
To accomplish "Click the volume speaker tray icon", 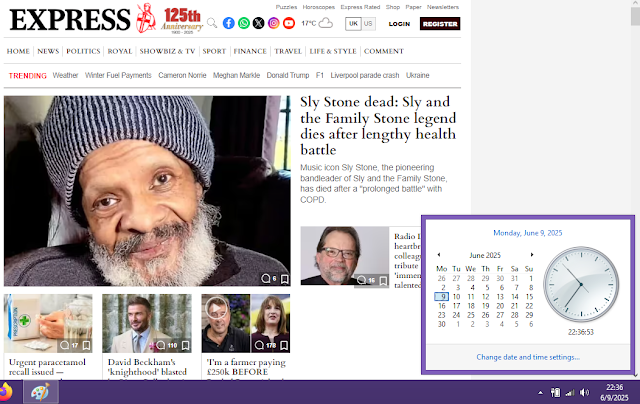I will coord(584,393).
